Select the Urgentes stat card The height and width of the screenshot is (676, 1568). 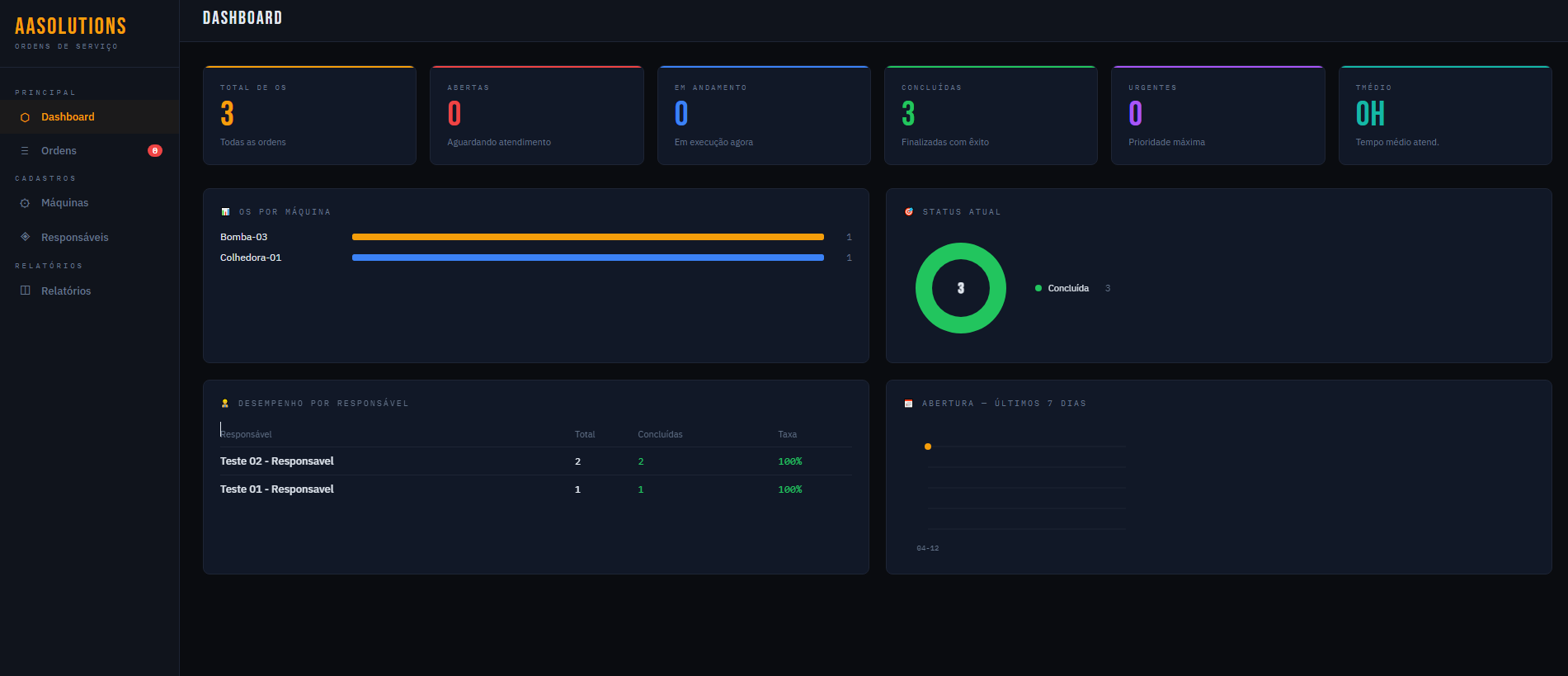tap(1218, 116)
